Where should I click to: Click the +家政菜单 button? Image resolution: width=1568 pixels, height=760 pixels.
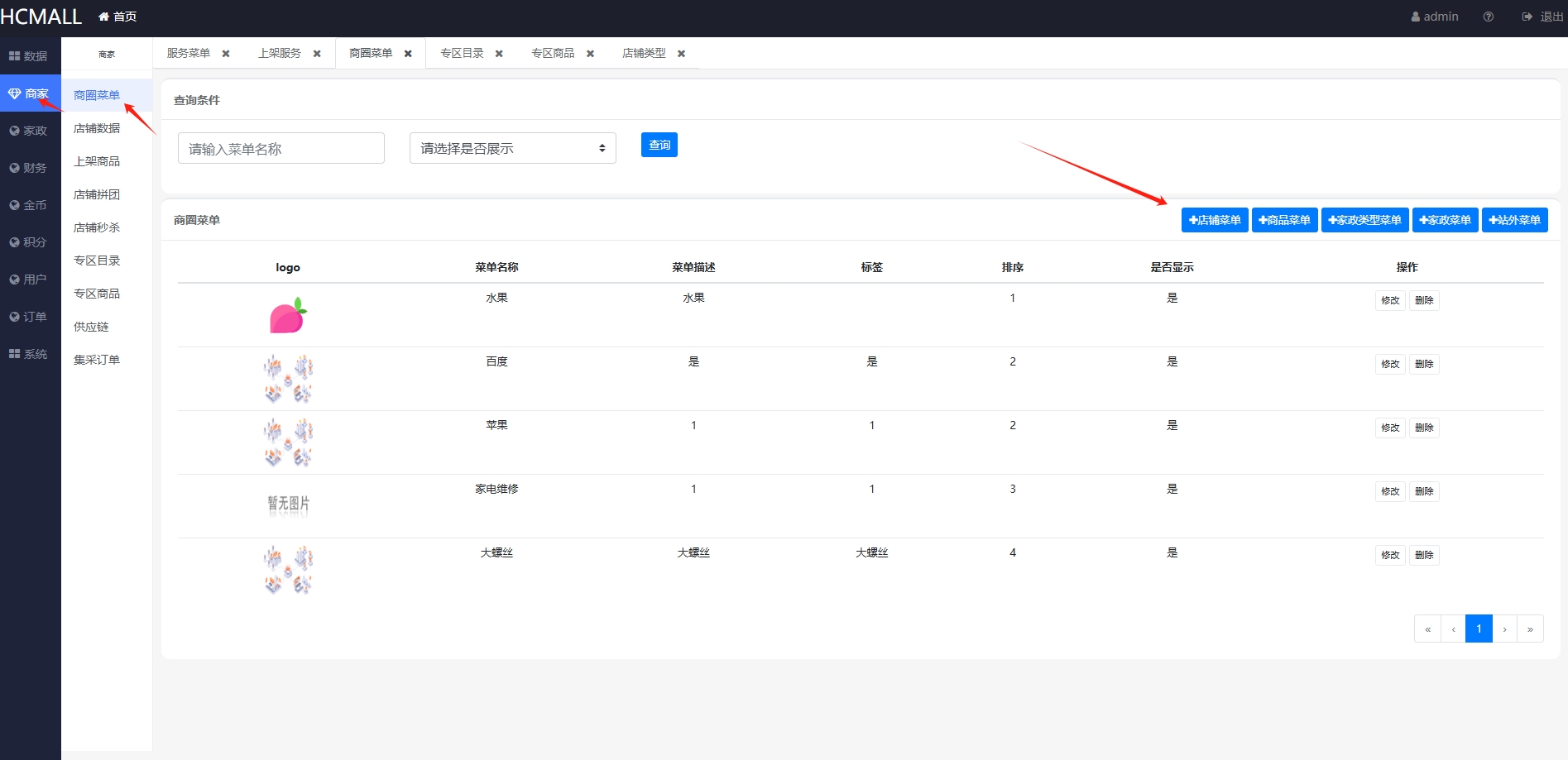pos(1445,220)
